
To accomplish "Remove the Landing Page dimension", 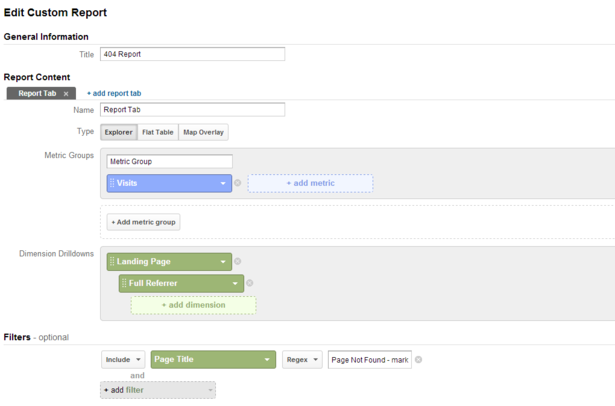I will tap(238, 262).
